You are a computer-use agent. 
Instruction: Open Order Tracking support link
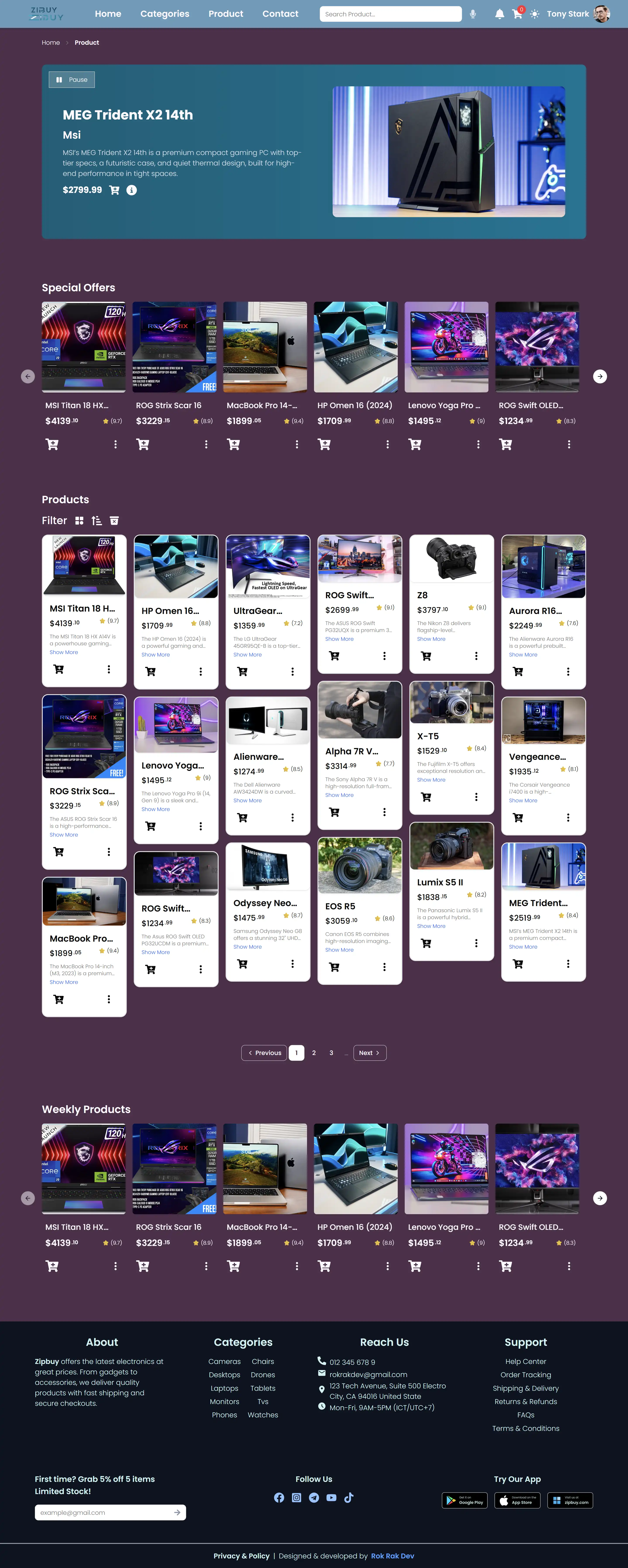(x=526, y=1375)
